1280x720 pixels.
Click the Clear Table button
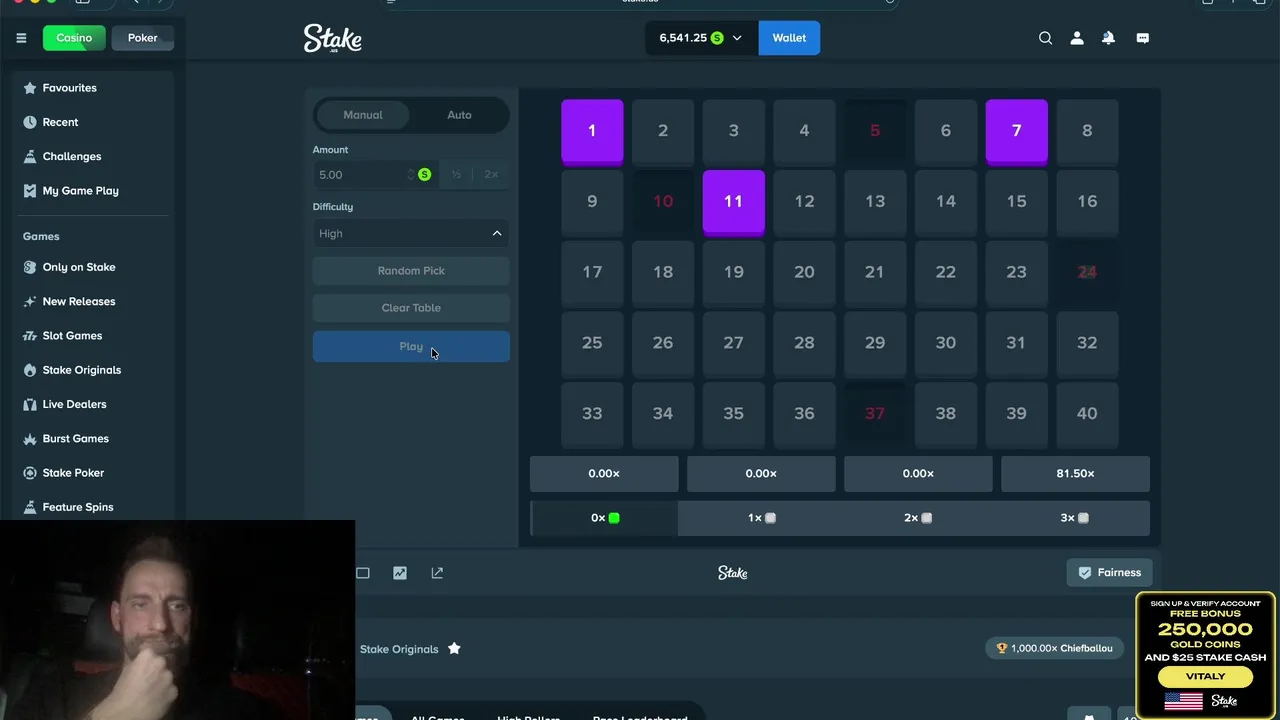click(411, 308)
